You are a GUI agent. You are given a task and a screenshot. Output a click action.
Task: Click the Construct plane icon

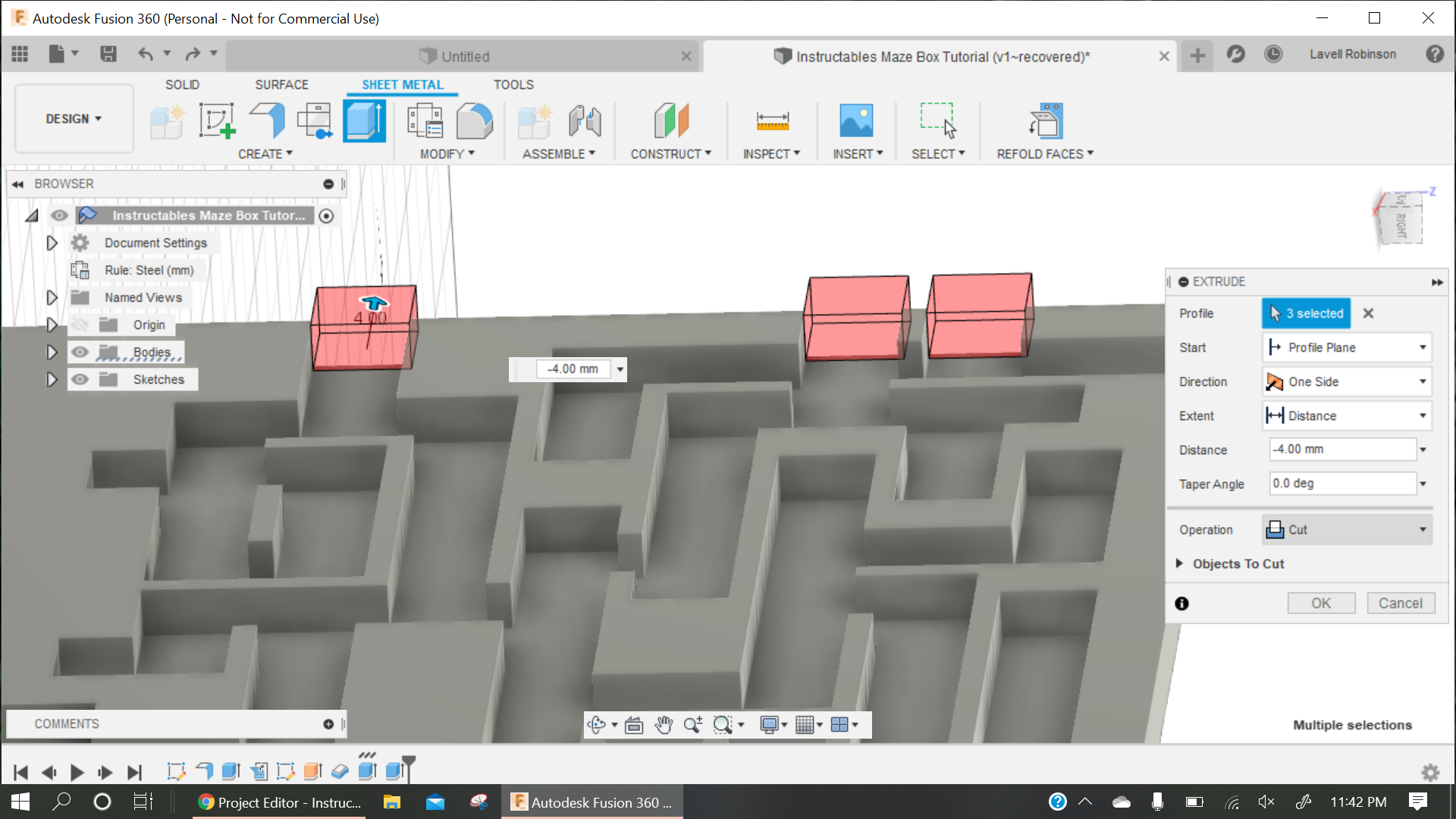pos(671,121)
